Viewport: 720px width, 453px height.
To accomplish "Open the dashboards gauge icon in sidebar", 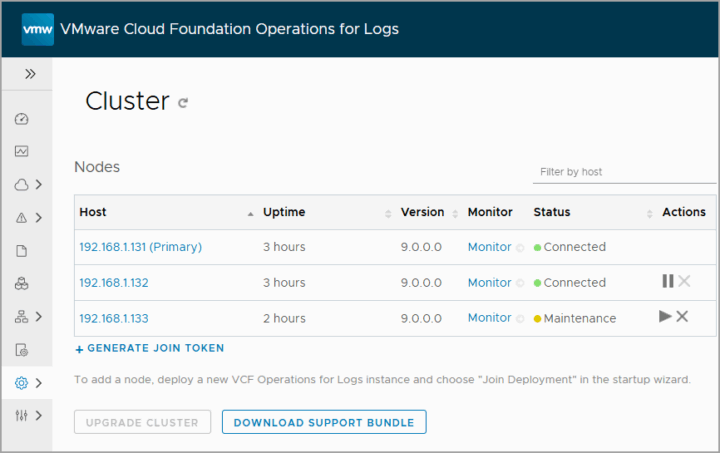I will [x=22, y=119].
